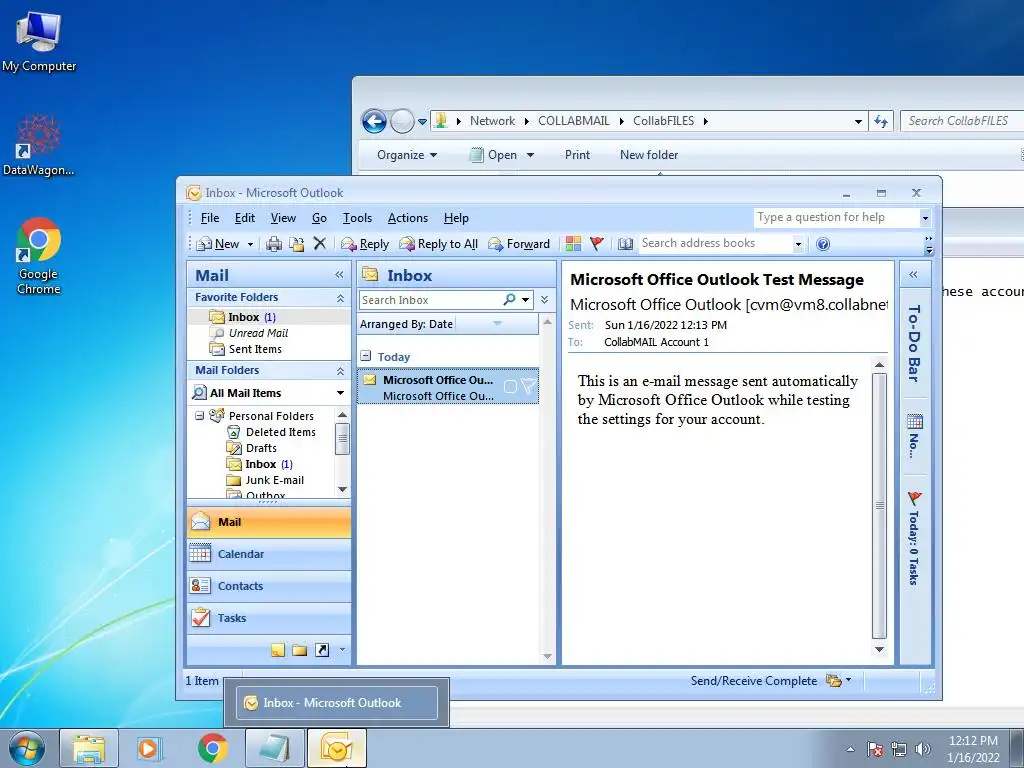Select Google Chrome desktop shortcut

point(39,256)
